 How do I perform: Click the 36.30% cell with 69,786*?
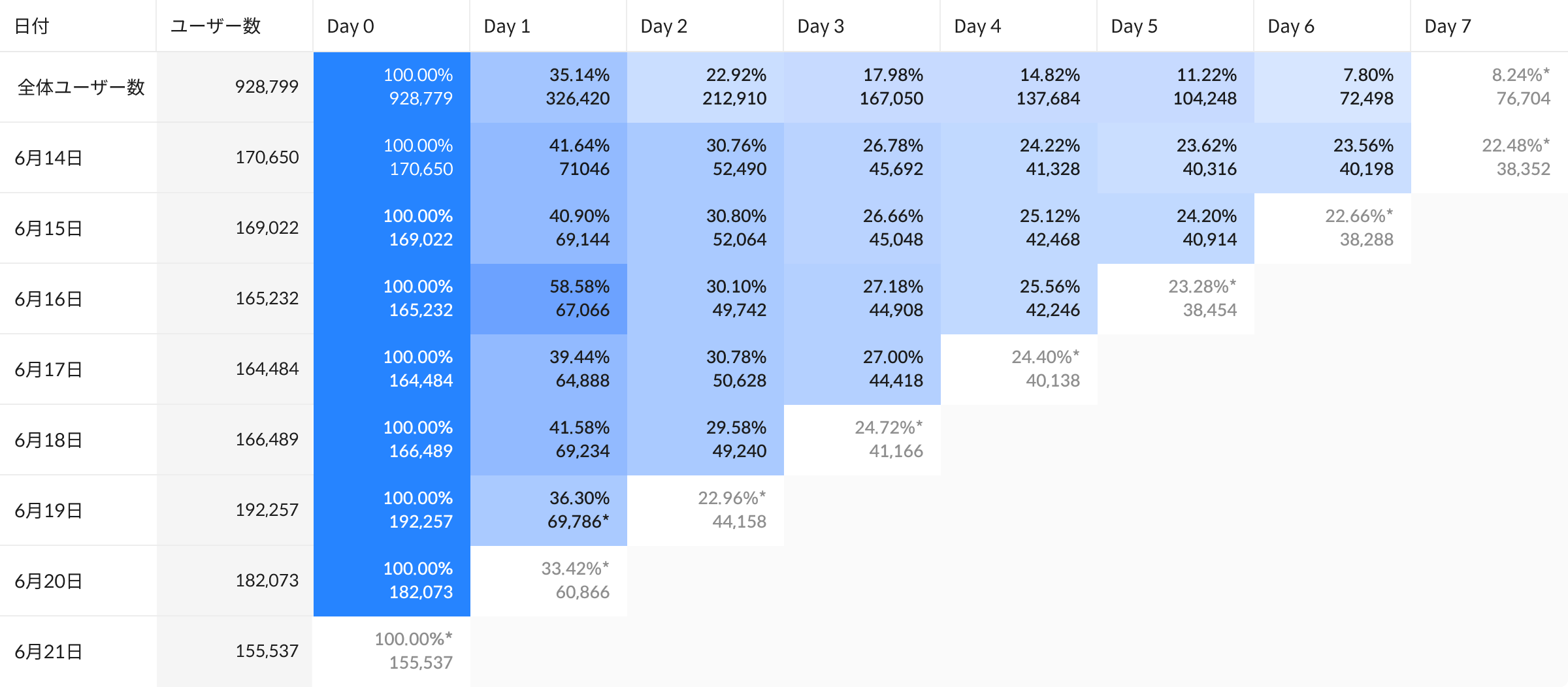click(x=549, y=510)
